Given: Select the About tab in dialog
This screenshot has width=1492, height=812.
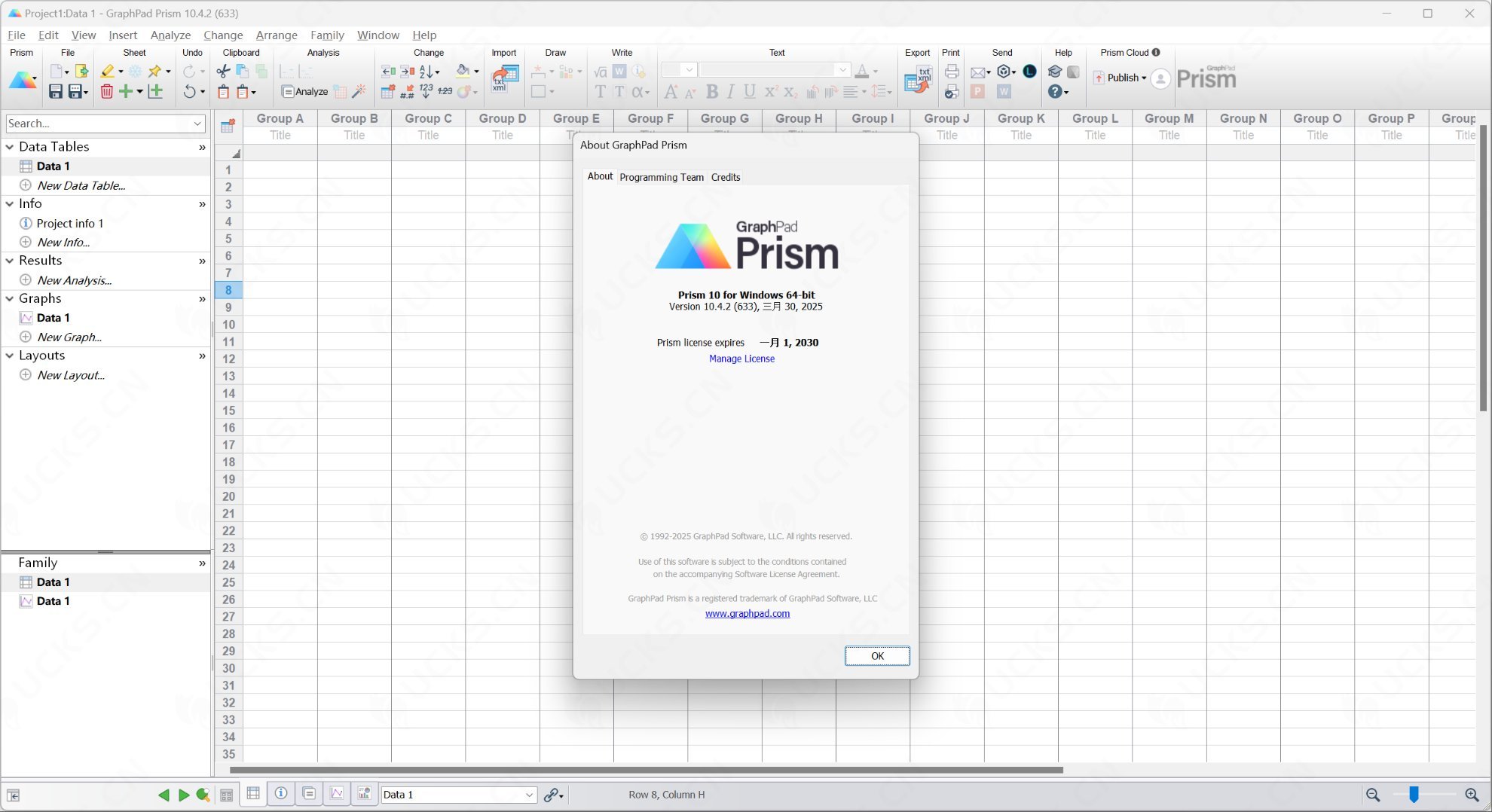Looking at the screenshot, I should tap(600, 176).
